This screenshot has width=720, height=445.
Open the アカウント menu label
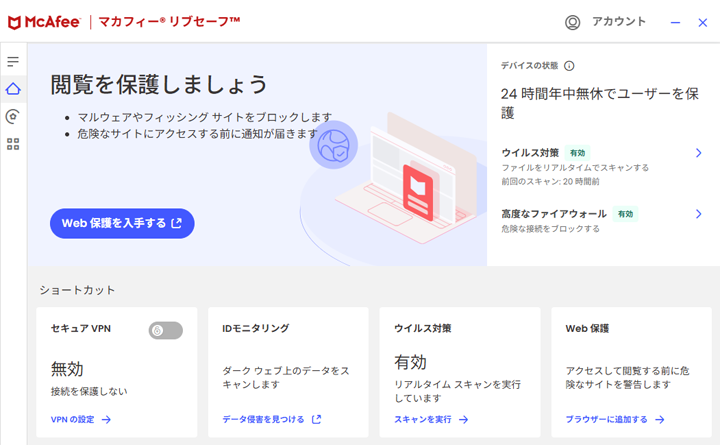619,22
